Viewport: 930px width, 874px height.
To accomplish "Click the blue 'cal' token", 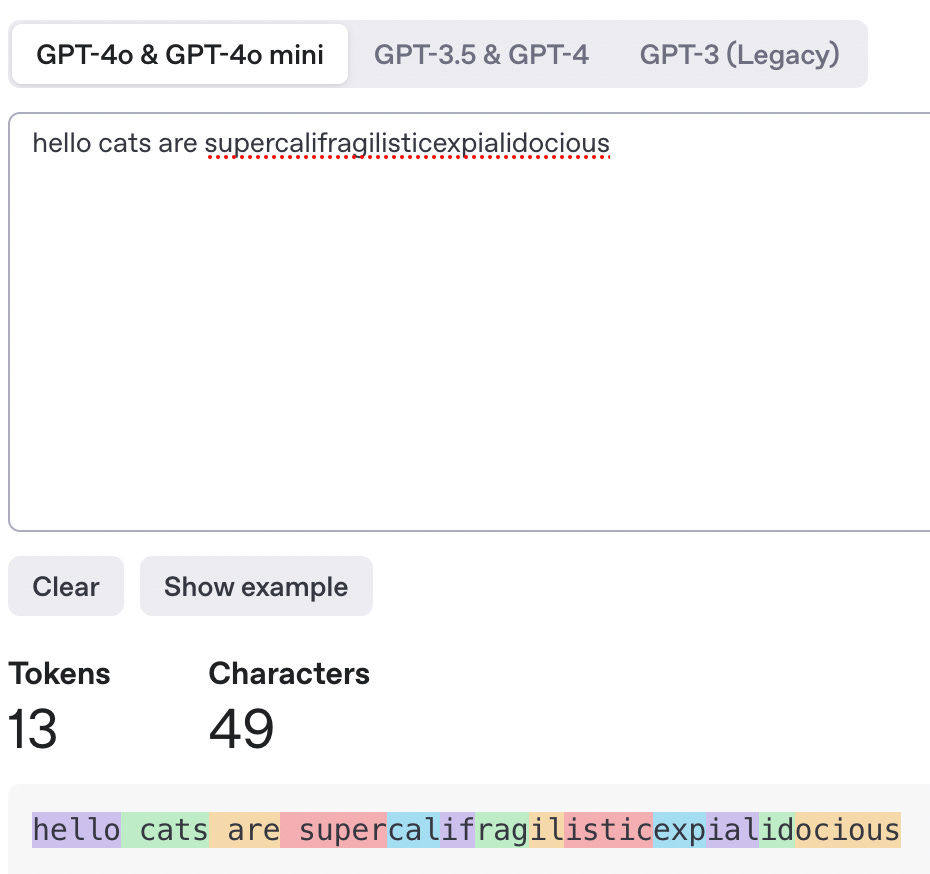I will [x=414, y=830].
